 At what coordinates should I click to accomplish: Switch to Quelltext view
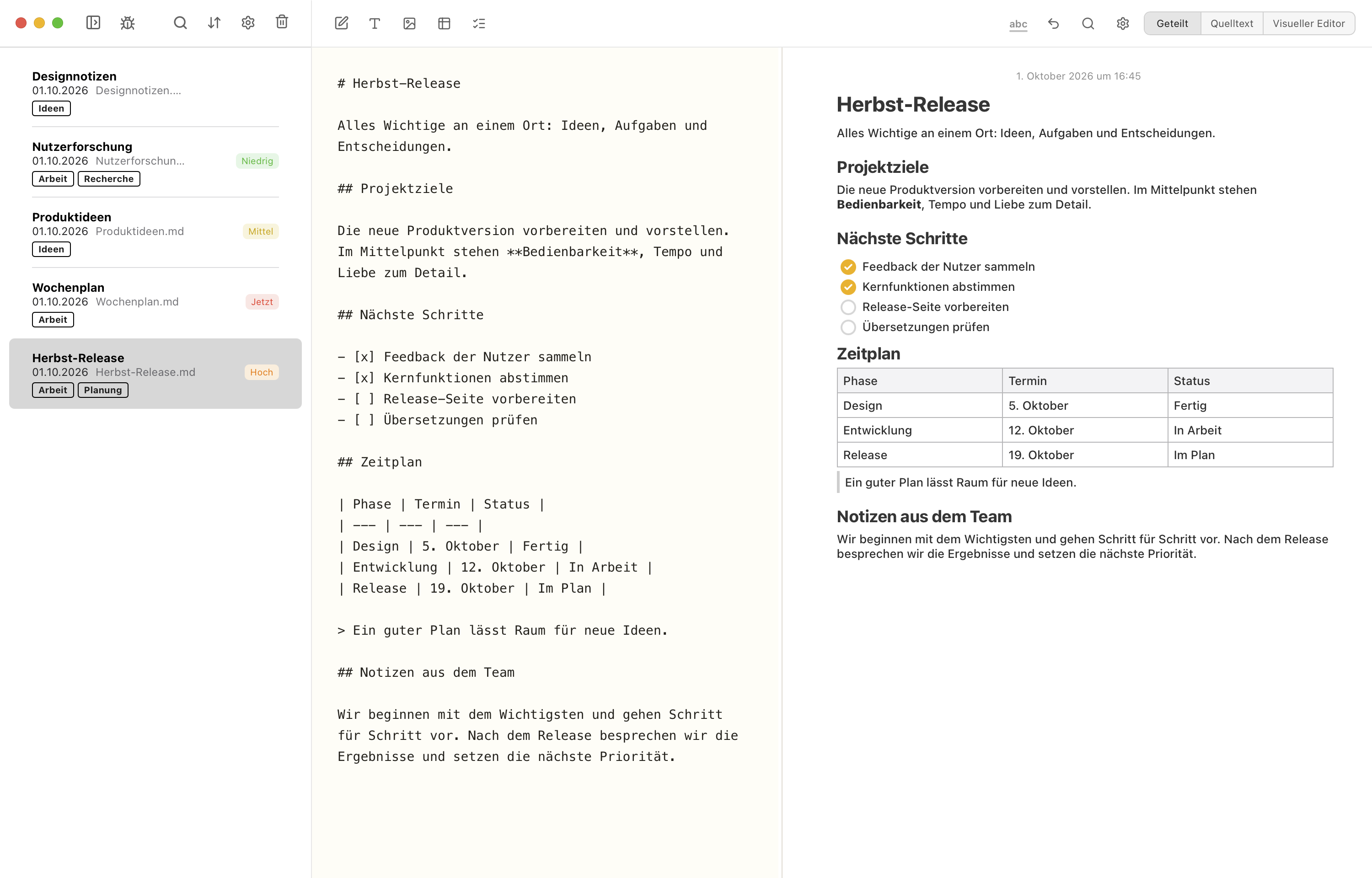pyautogui.click(x=1232, y=23)
